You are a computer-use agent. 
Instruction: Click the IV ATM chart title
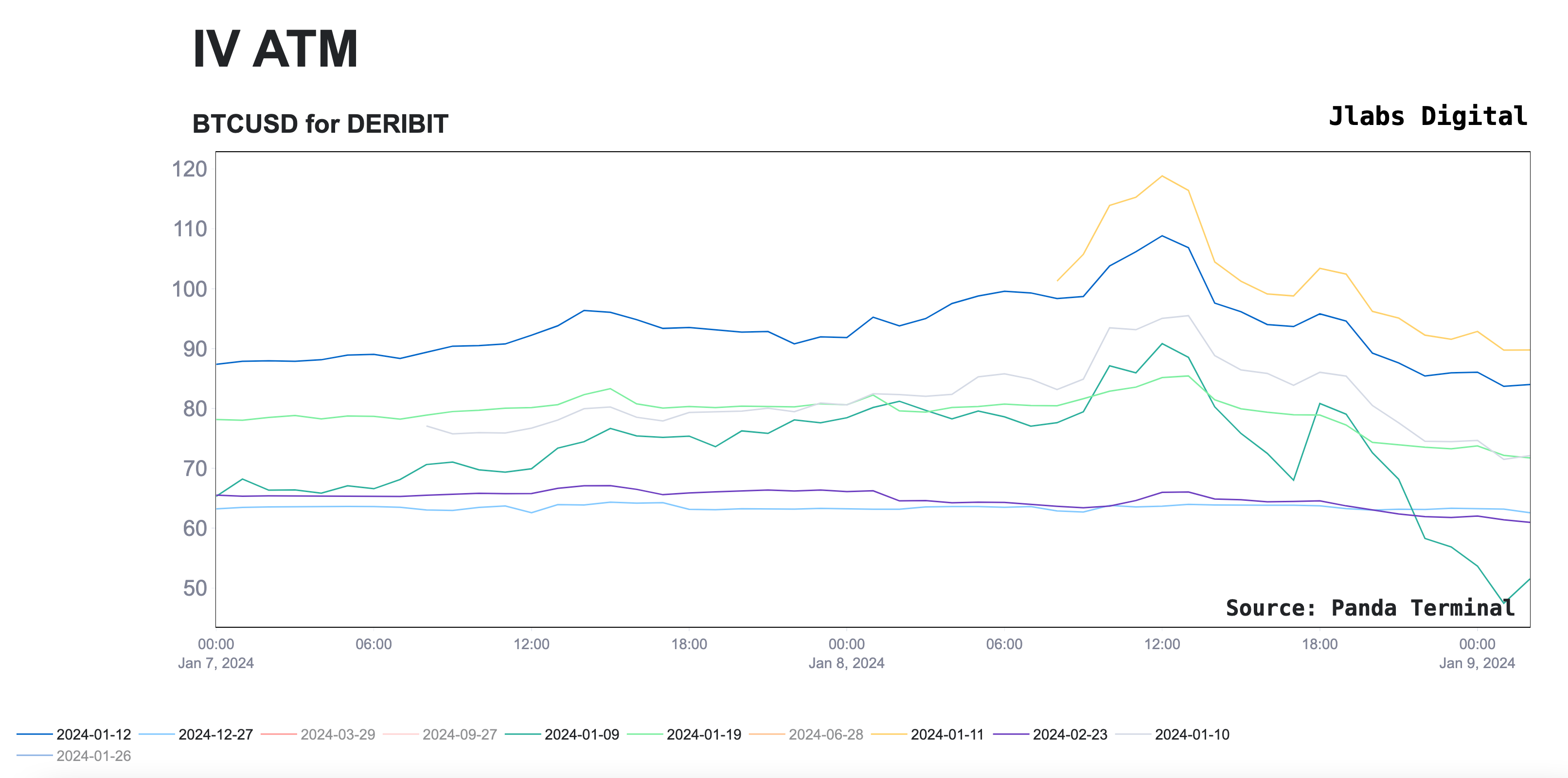[275, 49]
